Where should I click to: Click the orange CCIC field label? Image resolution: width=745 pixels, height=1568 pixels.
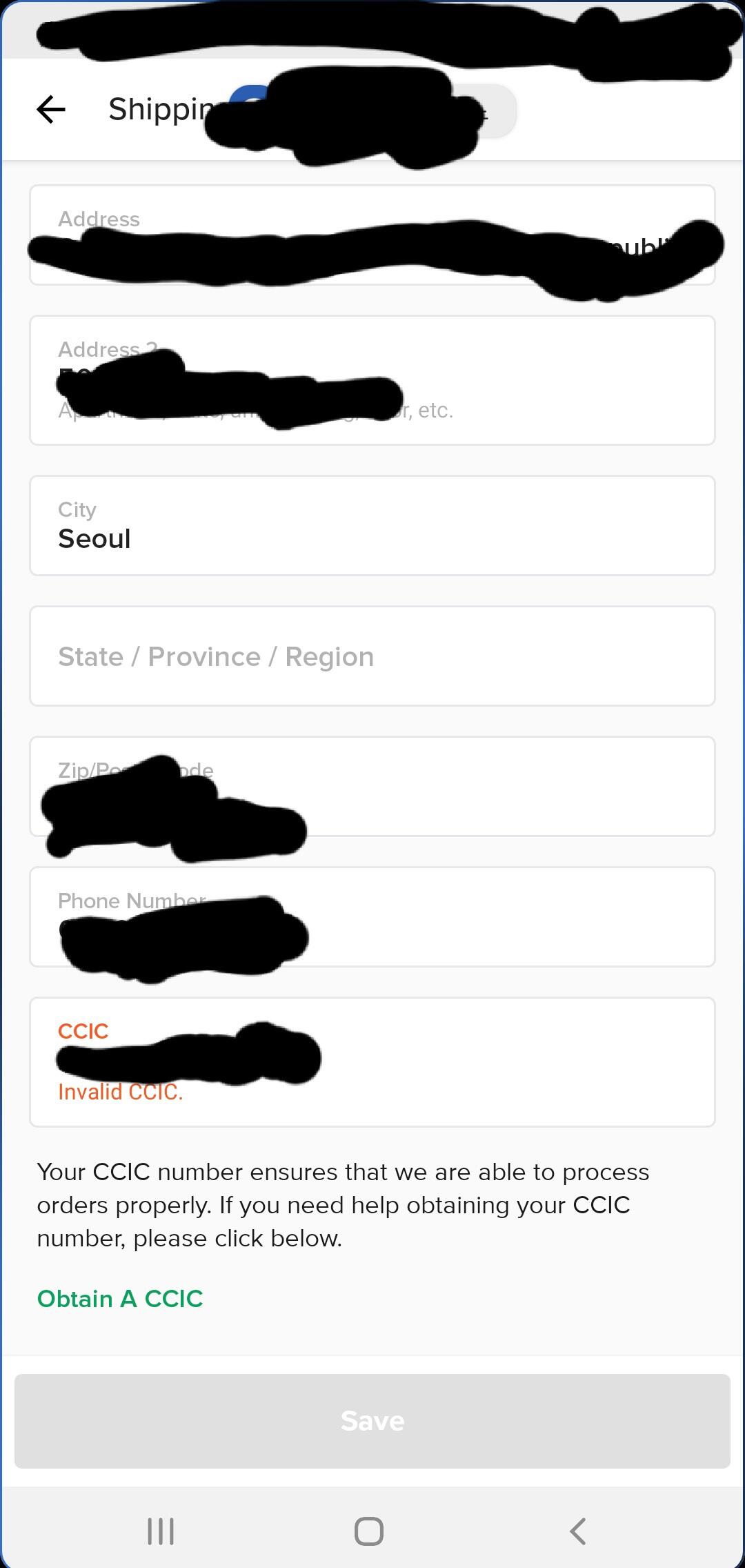point(83,1031)
